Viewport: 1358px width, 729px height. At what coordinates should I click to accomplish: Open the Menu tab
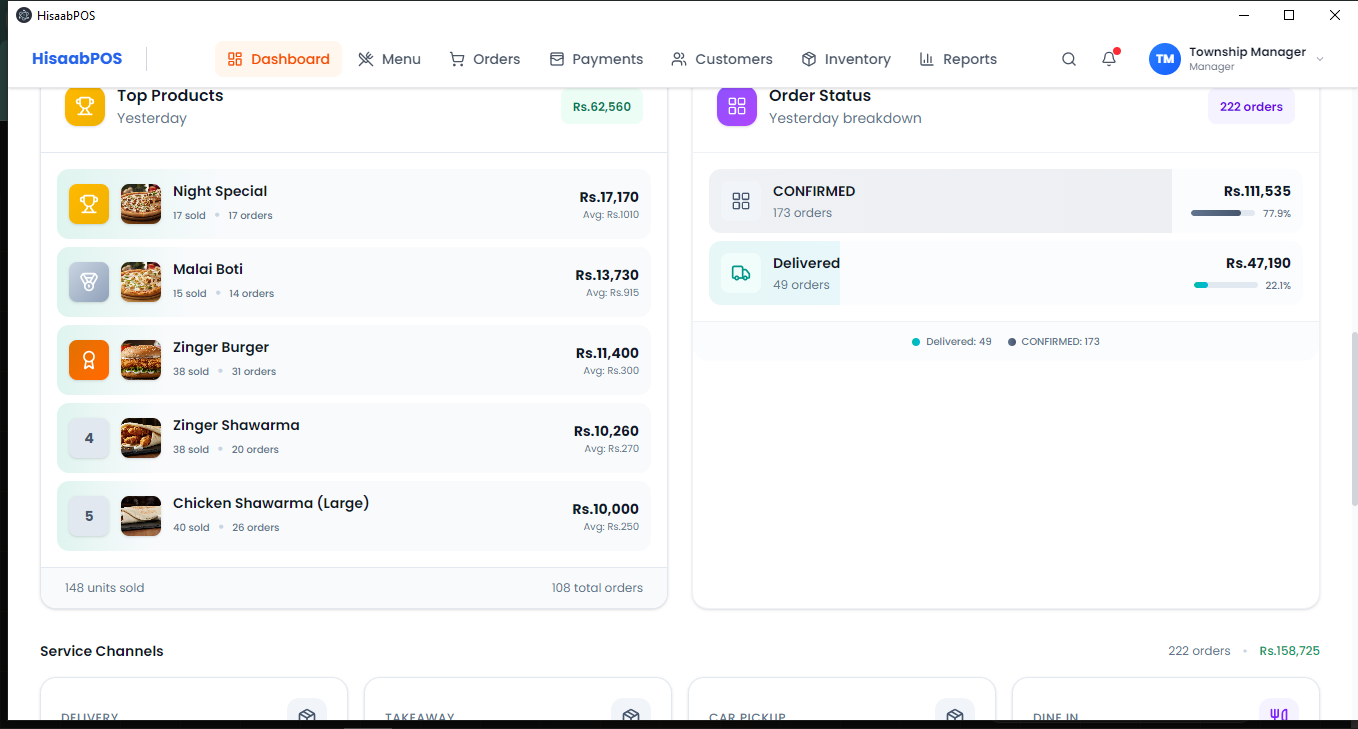[389, 59]
